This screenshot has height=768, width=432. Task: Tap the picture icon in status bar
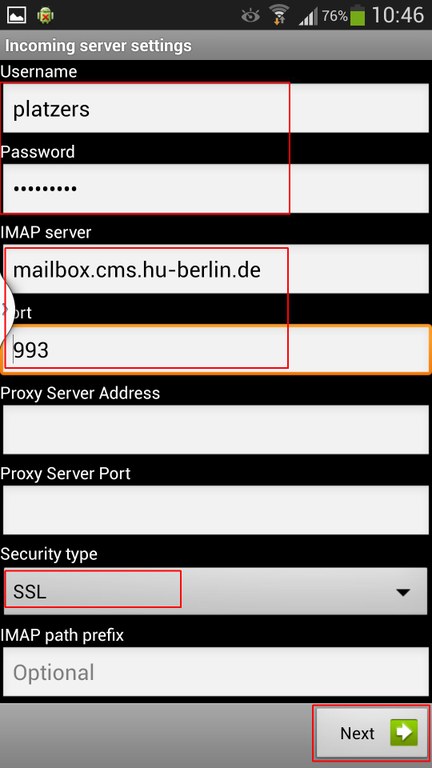click(x=16, y=15)
